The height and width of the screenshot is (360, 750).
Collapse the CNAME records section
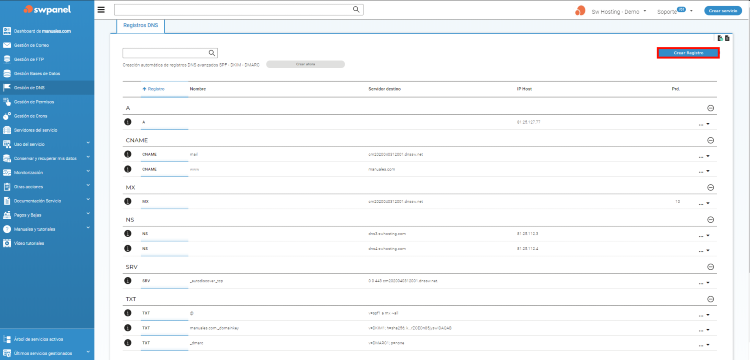tap(710, 140)
